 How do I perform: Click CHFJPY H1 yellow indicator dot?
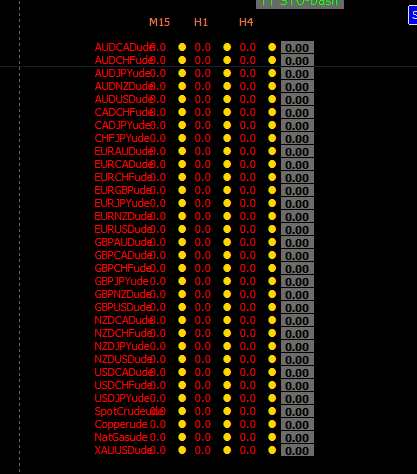tap(227, 138)
